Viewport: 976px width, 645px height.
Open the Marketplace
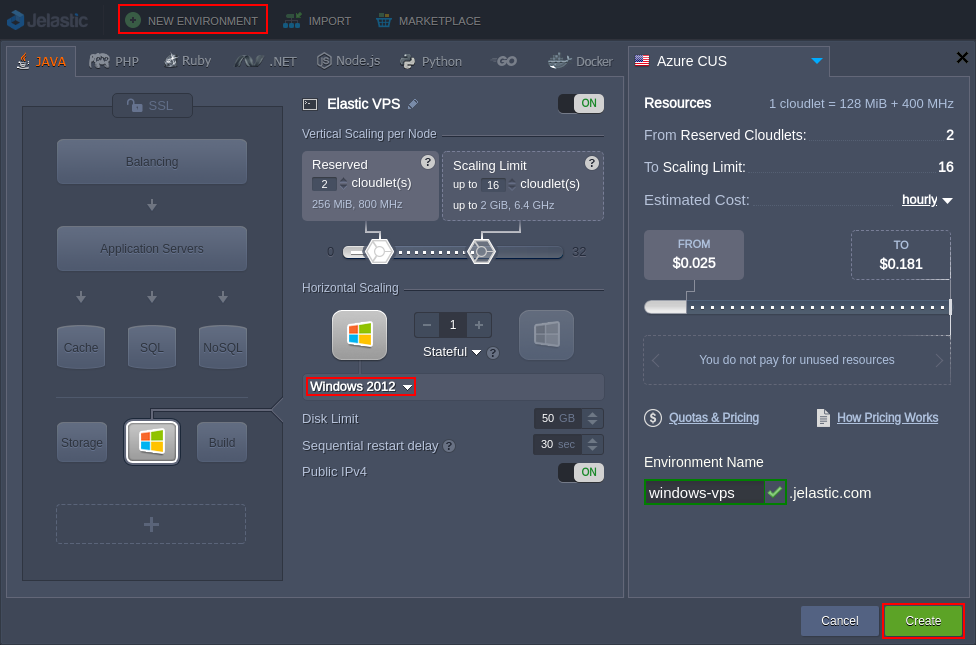[428, 21]
